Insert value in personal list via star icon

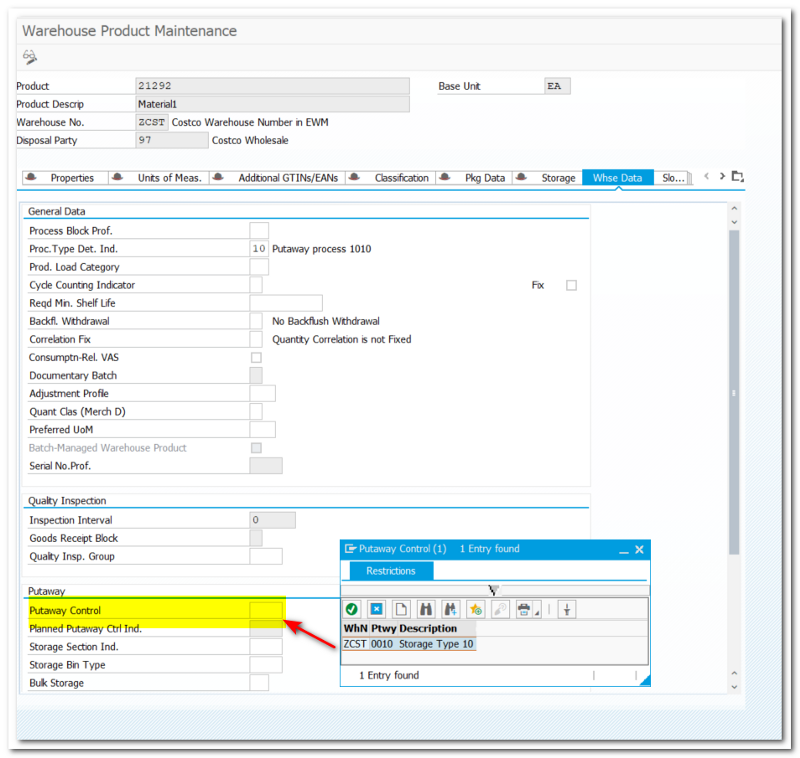(x=474, y=610)
